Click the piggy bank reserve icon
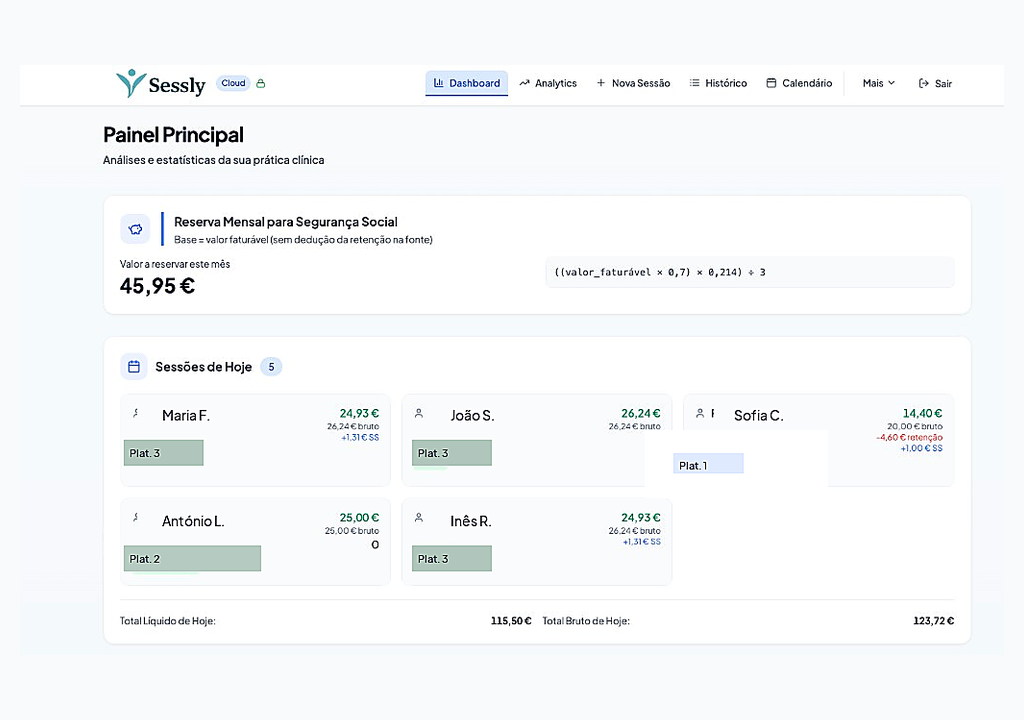 [x=135, y=229]
